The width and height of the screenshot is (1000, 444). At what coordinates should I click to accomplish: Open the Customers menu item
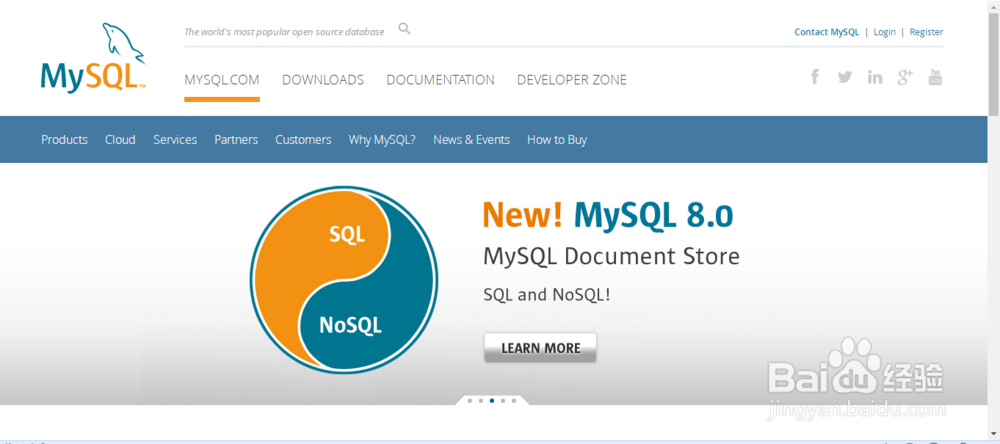click(304, 140)
